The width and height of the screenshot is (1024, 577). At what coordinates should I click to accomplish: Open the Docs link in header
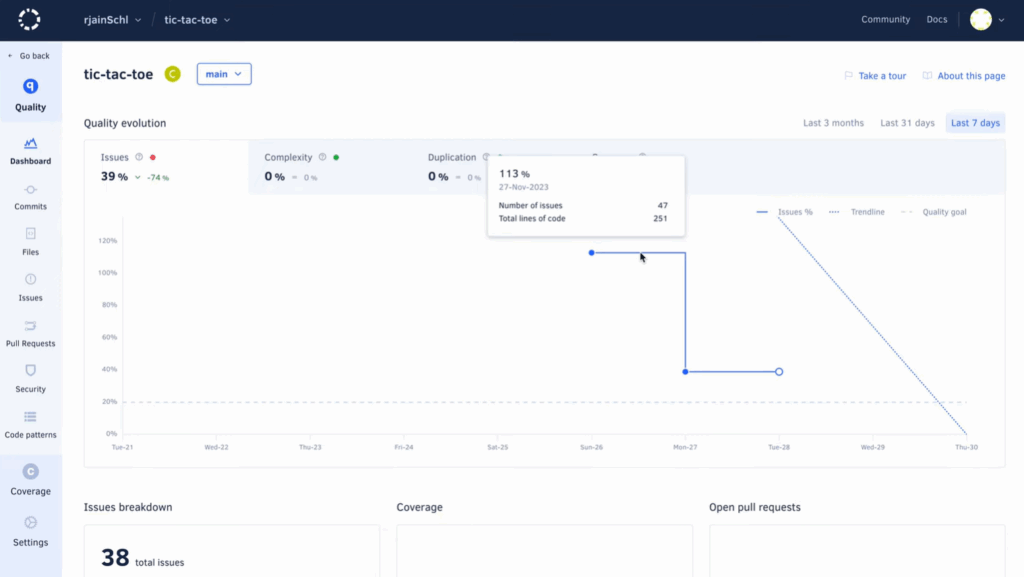(x=937, y=20)
